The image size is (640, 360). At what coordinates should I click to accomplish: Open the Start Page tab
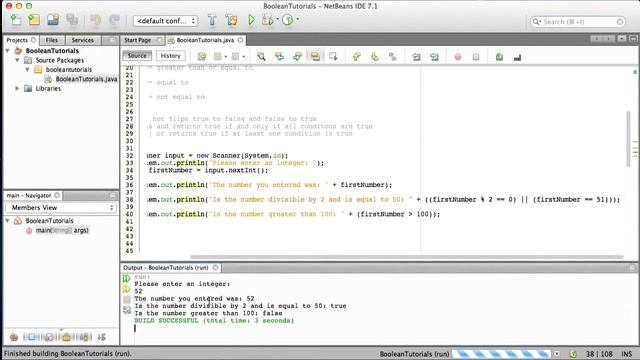point(138,40)
